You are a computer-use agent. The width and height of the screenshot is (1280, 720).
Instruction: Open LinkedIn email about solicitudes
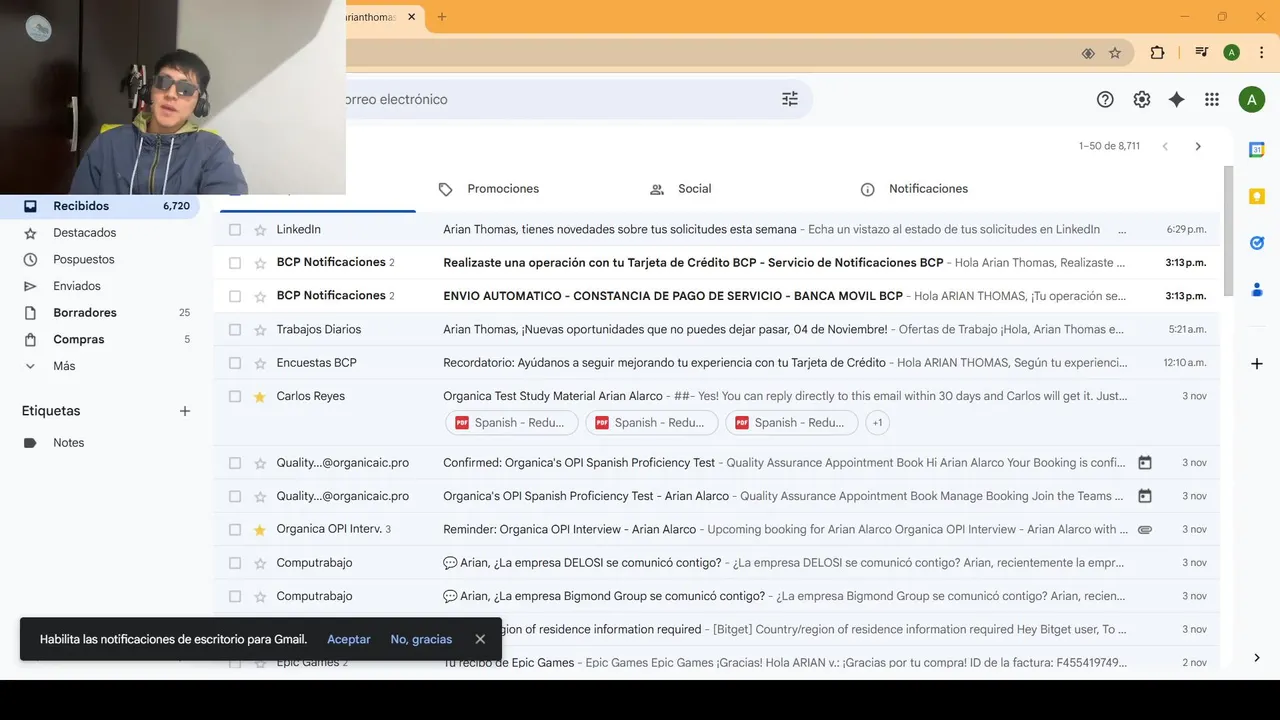click(x=716, y=229)
